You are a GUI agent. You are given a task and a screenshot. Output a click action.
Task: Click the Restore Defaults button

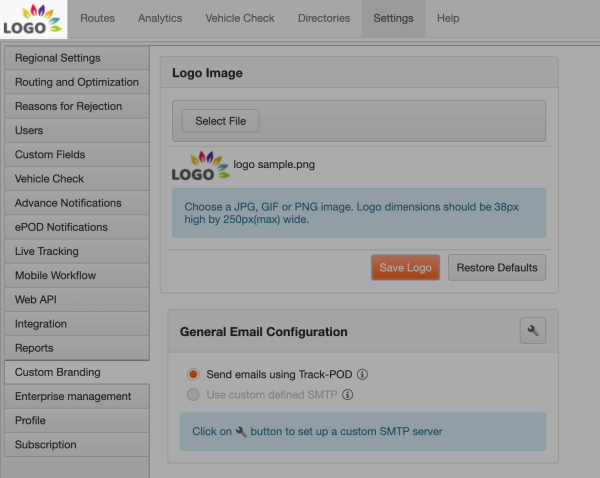[x=497, y=268]
